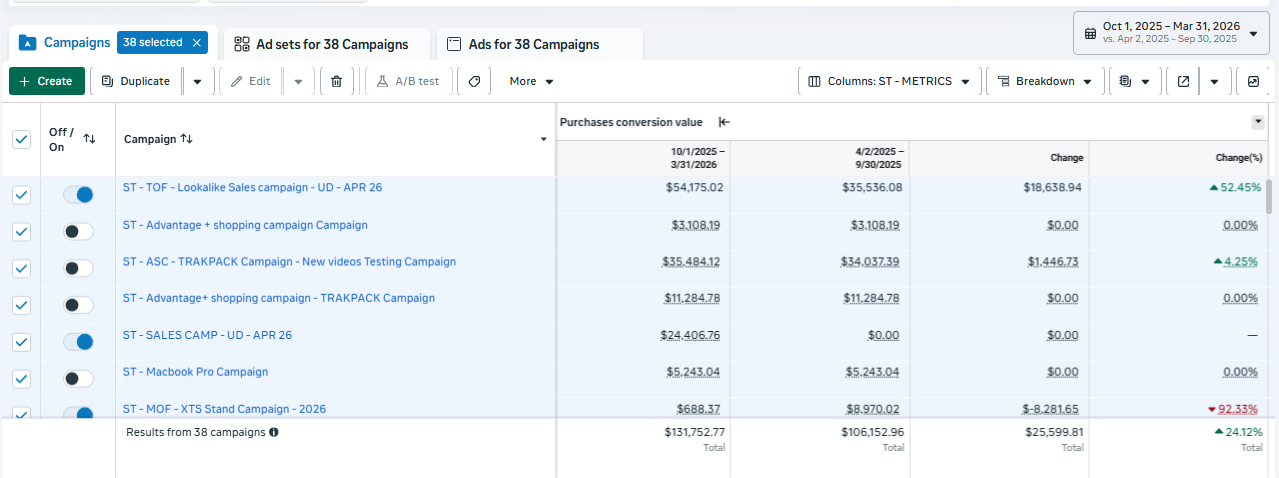Turn on the Macbook Pro Campaign toggle
The image size is (1279, 478).
tap(78, 379)
